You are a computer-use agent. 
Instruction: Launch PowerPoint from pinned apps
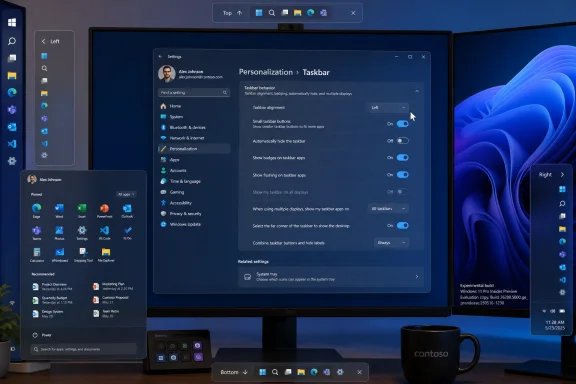(x=104, y=210)
